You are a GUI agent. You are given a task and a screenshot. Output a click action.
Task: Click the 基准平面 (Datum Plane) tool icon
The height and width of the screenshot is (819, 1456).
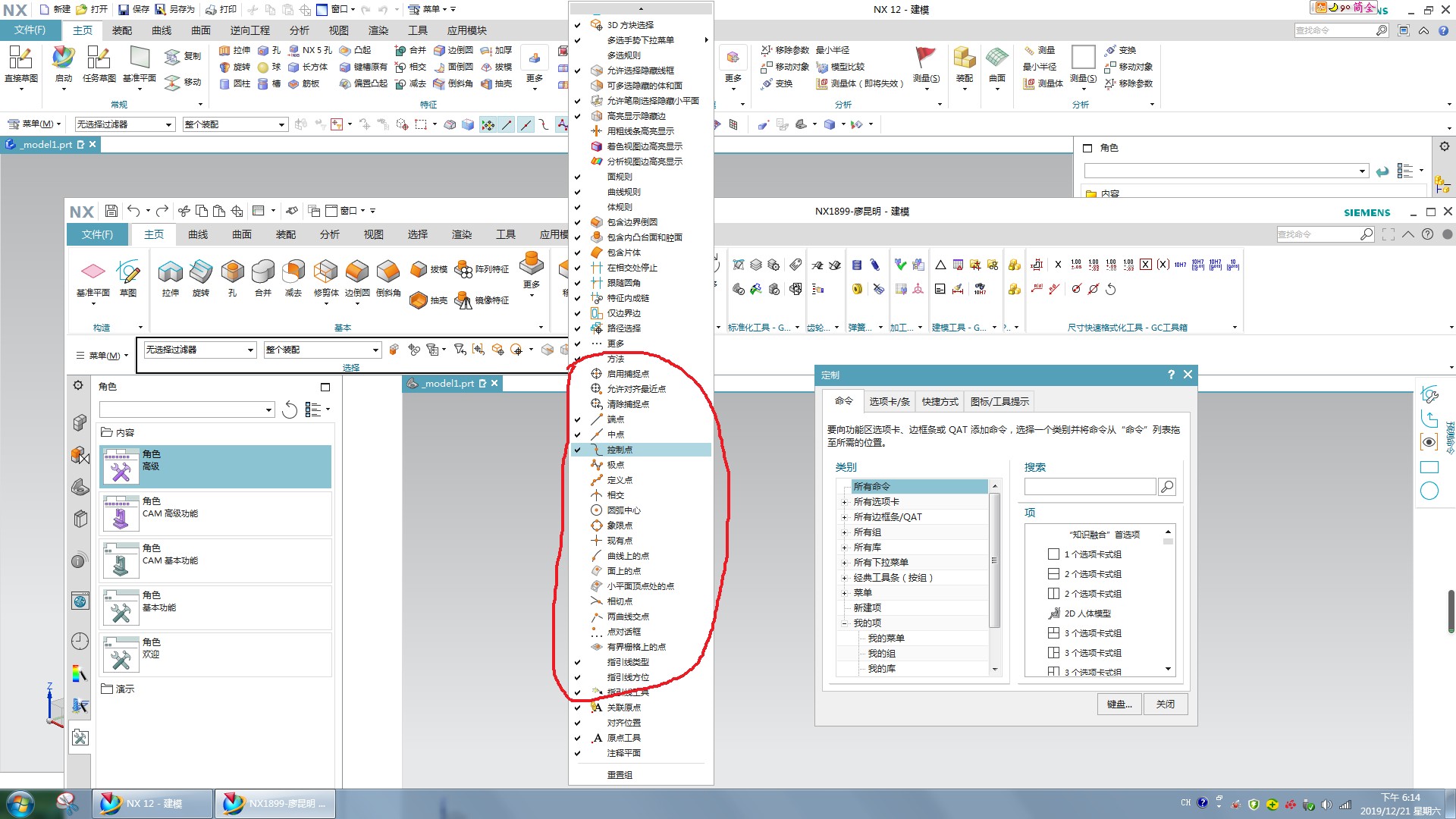tap(93, 270)
